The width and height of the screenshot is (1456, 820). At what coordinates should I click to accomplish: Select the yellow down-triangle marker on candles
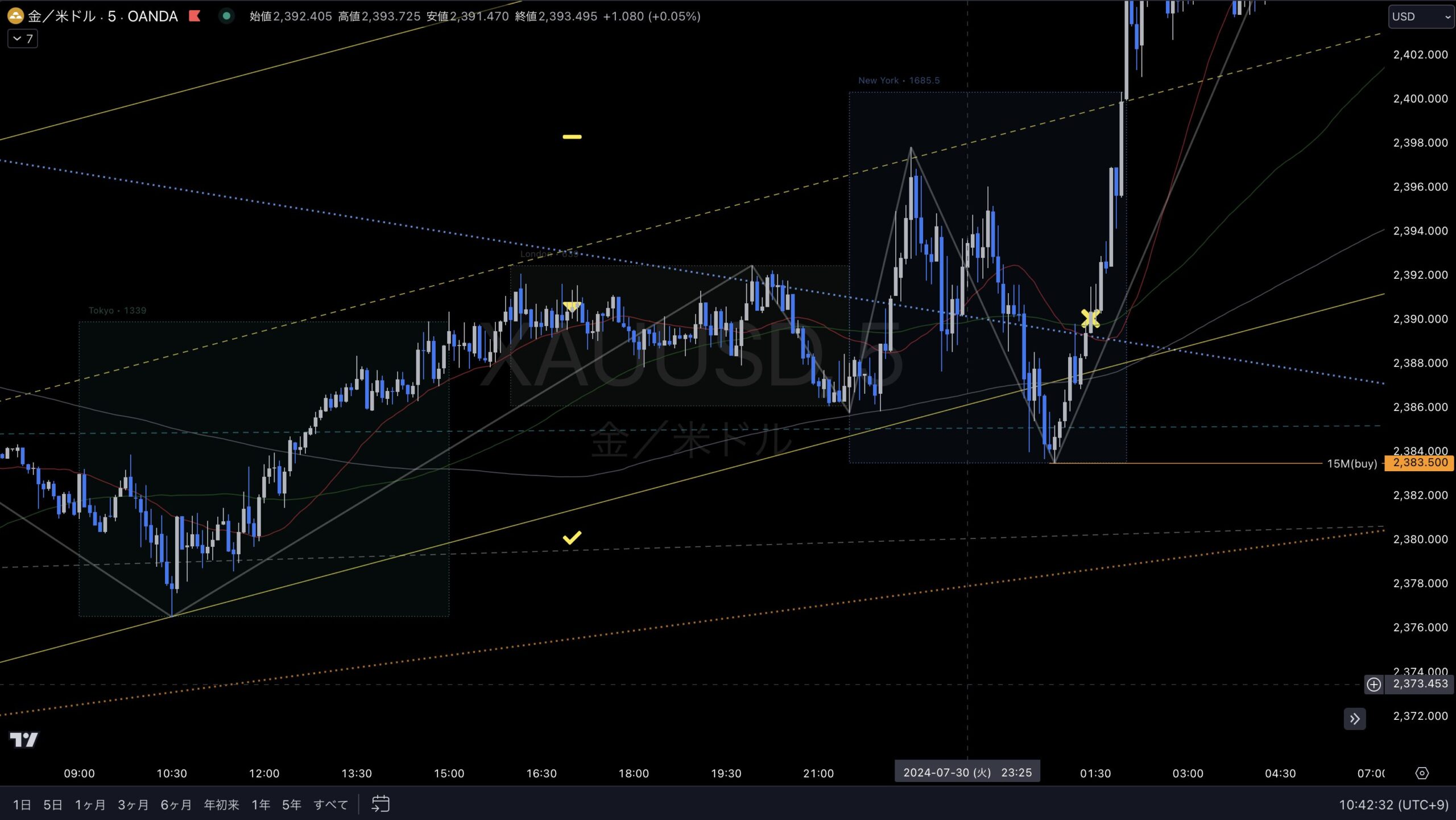pos(572,307)
